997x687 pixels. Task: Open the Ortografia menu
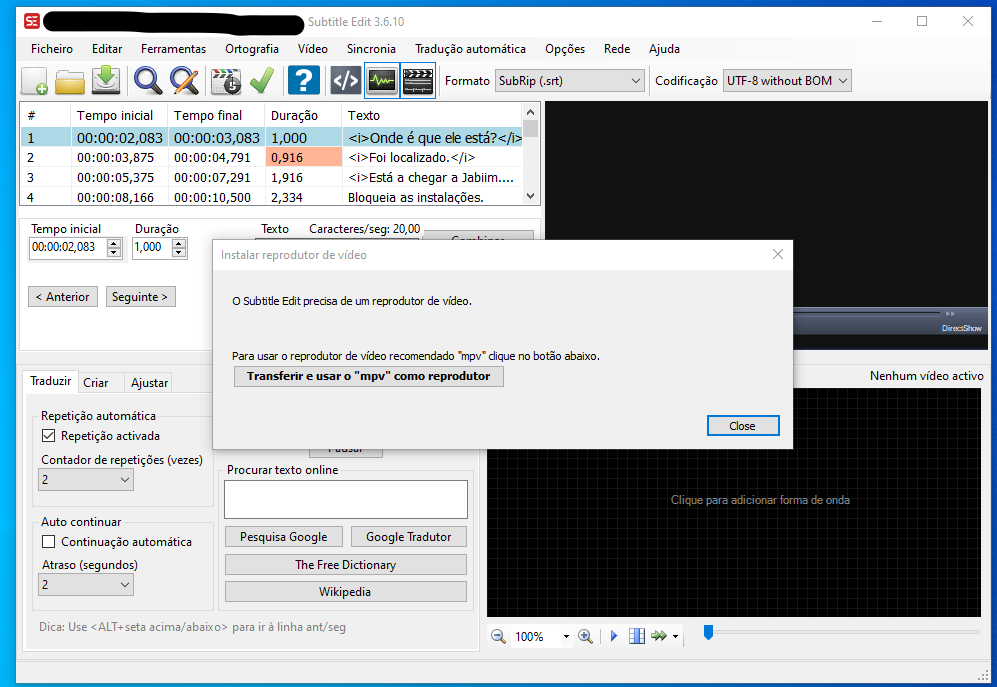[252, 49]
